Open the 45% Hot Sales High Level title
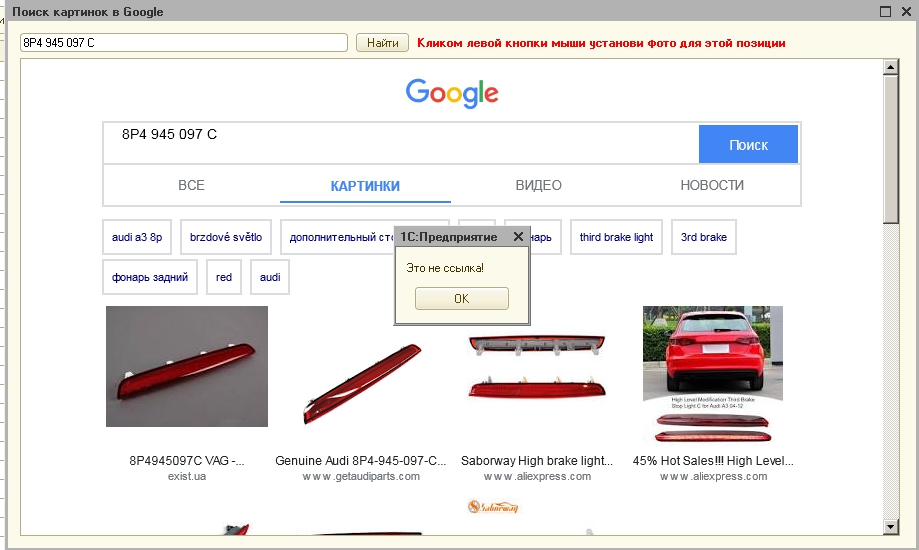 point(713,461)
